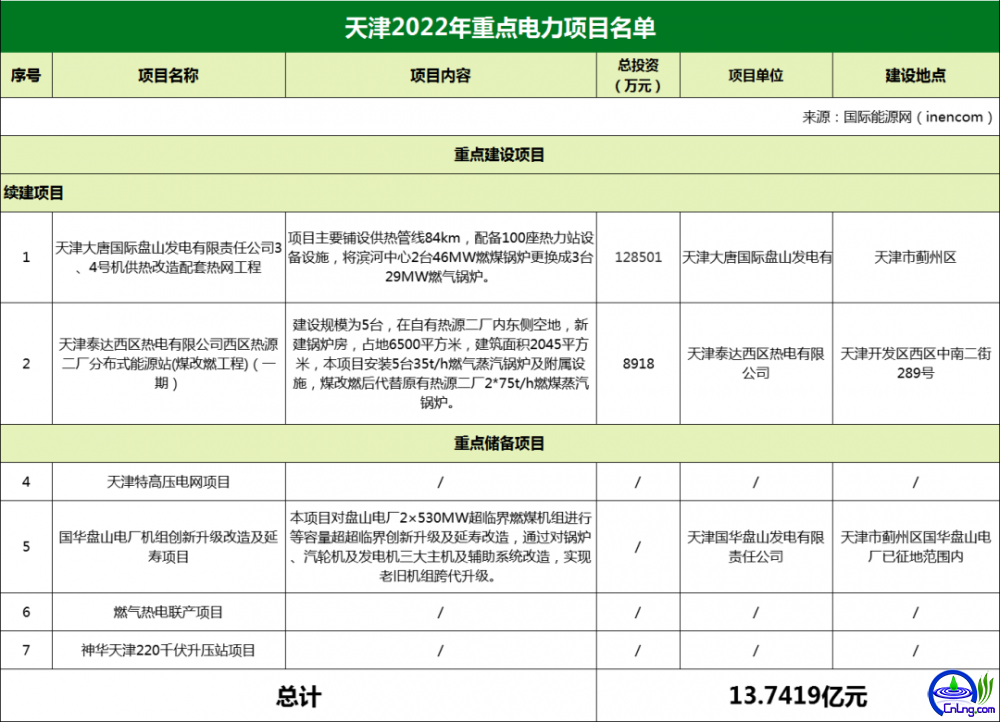Click the description starting 建设规模为5台
This screenshot has width=1000, height=722.
coord(441,364)
